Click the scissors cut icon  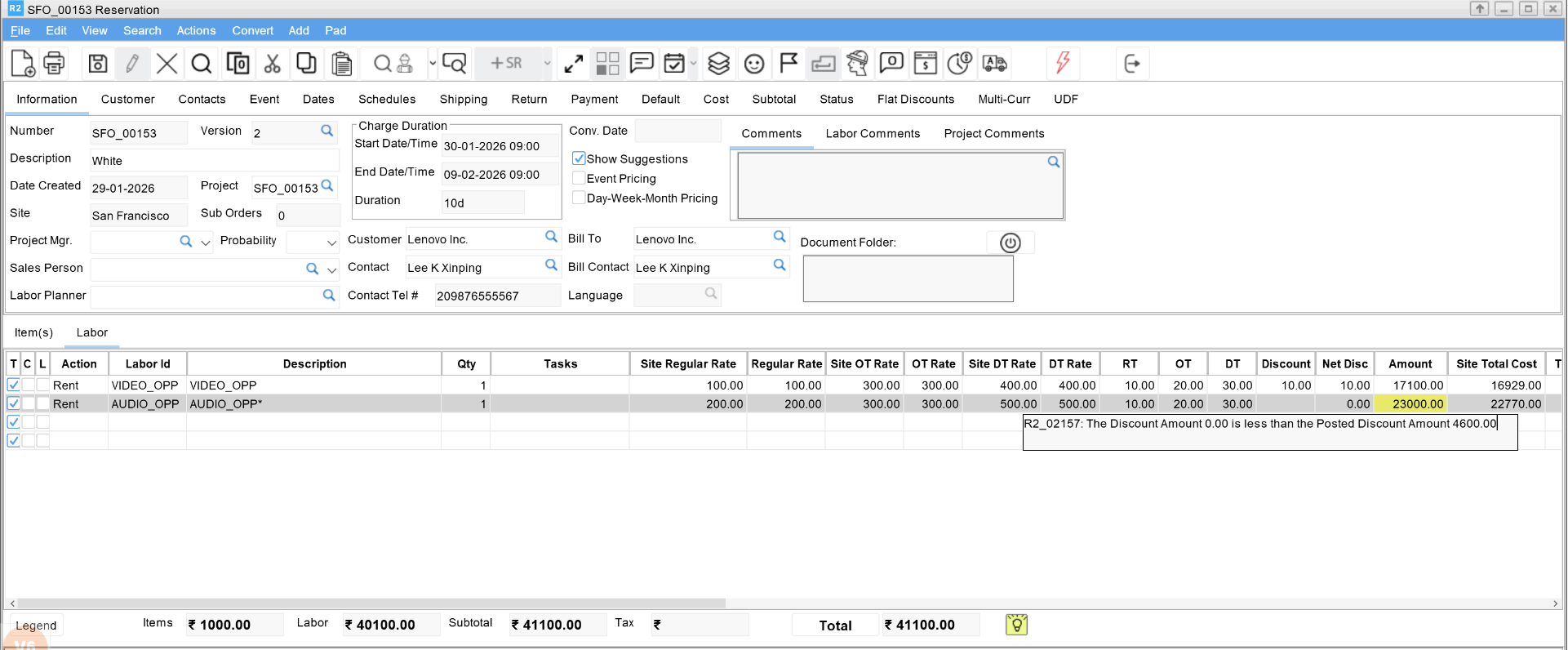point(272,63)
